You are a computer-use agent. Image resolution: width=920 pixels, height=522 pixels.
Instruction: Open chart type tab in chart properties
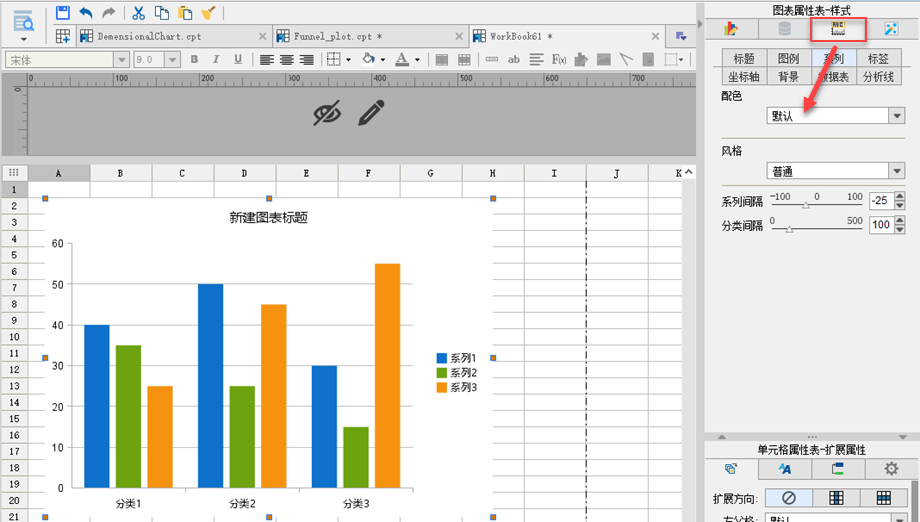pyautogui.click(x=731, y=28)
